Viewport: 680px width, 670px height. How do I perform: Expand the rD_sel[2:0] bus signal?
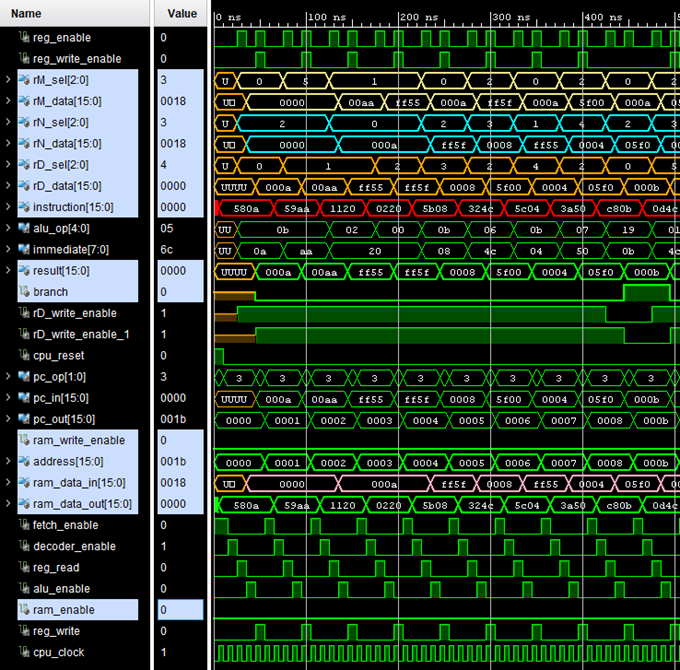click(8, 165)
